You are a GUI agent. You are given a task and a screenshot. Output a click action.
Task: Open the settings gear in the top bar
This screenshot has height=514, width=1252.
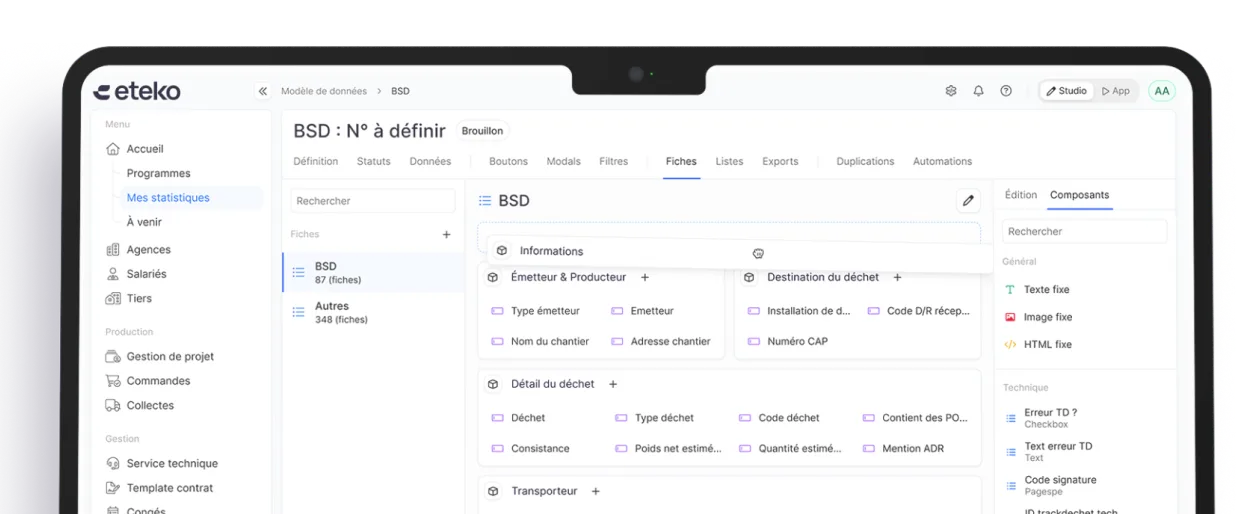951,91
